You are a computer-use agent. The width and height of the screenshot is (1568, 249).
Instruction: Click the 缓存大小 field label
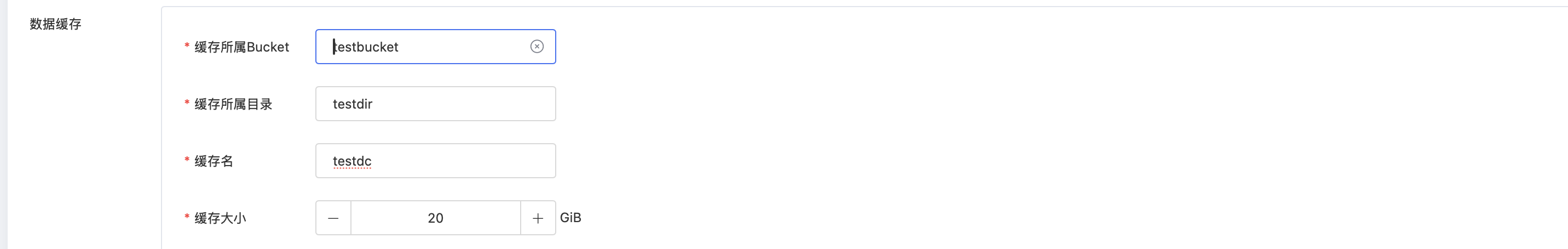pyautogui.click(x=220, y=218)
